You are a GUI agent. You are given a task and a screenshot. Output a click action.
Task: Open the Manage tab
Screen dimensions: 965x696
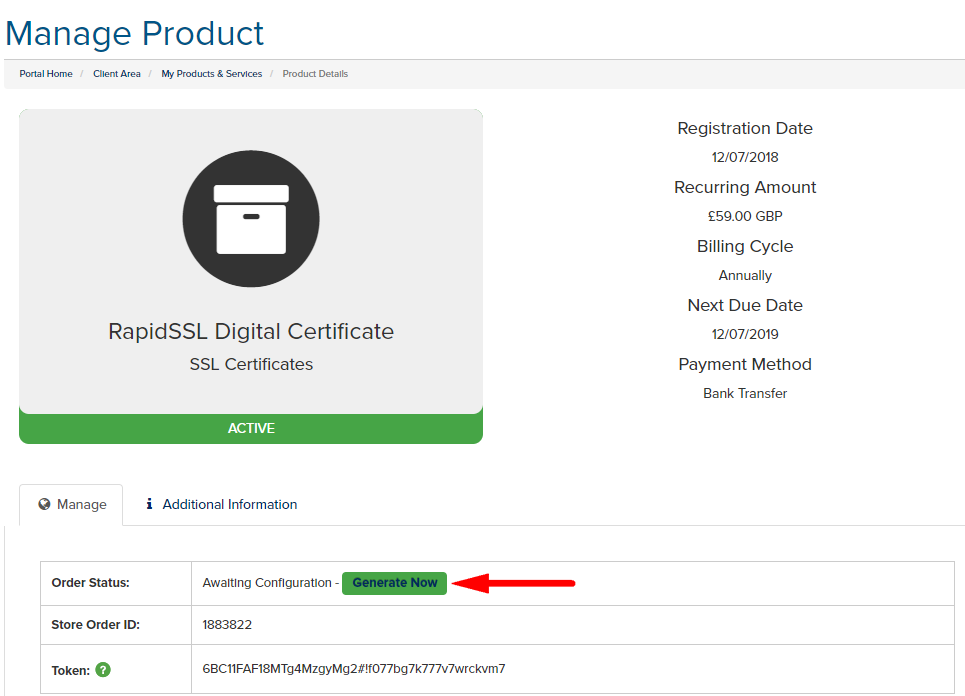[71, 505]
